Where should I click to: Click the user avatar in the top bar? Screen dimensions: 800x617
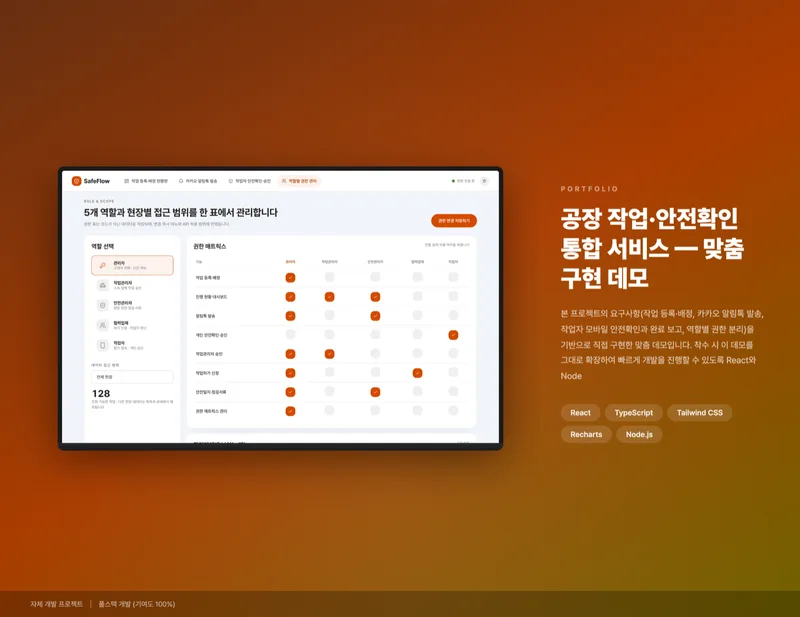point(484,181)
